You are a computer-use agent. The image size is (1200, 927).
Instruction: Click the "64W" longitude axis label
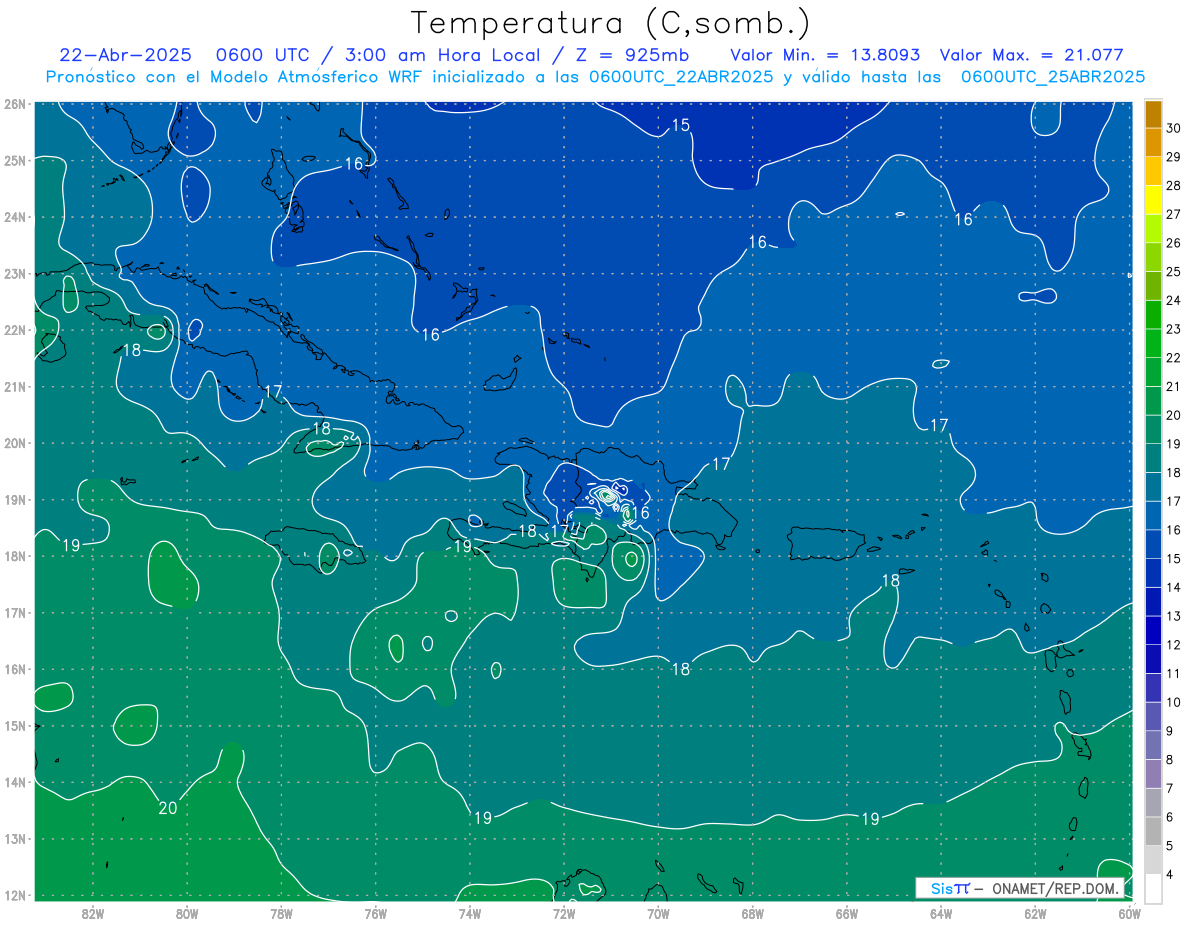[x=941, y=913]
